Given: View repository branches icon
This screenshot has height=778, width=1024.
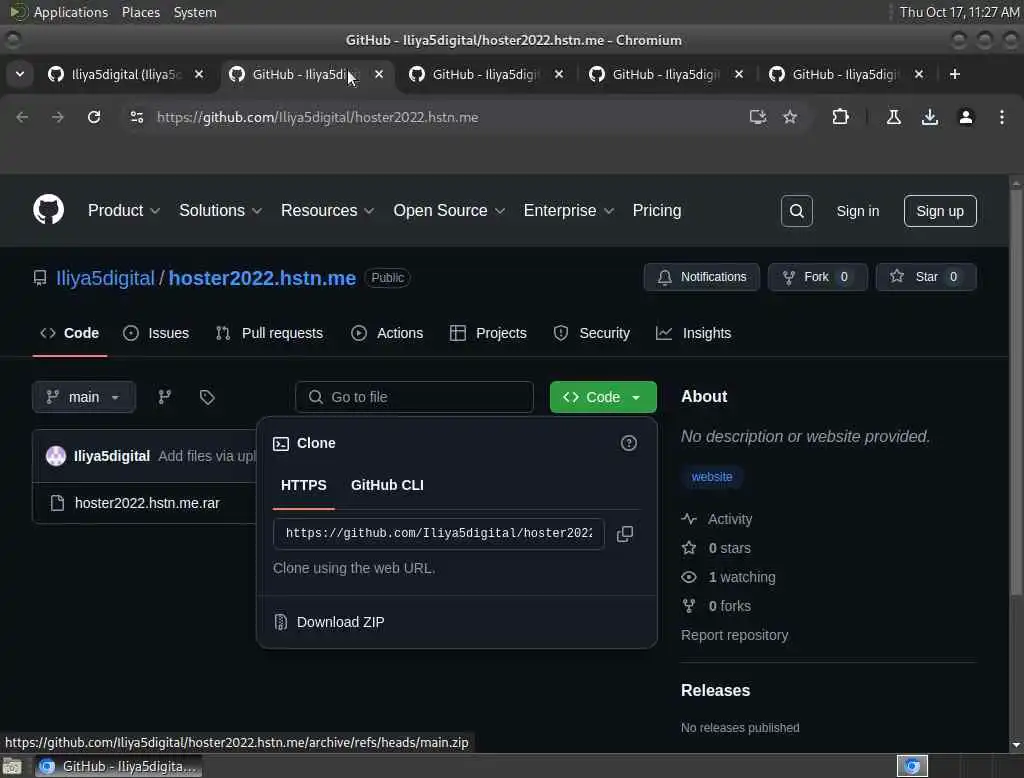Looking at the screenshot, I should [165, 397].
